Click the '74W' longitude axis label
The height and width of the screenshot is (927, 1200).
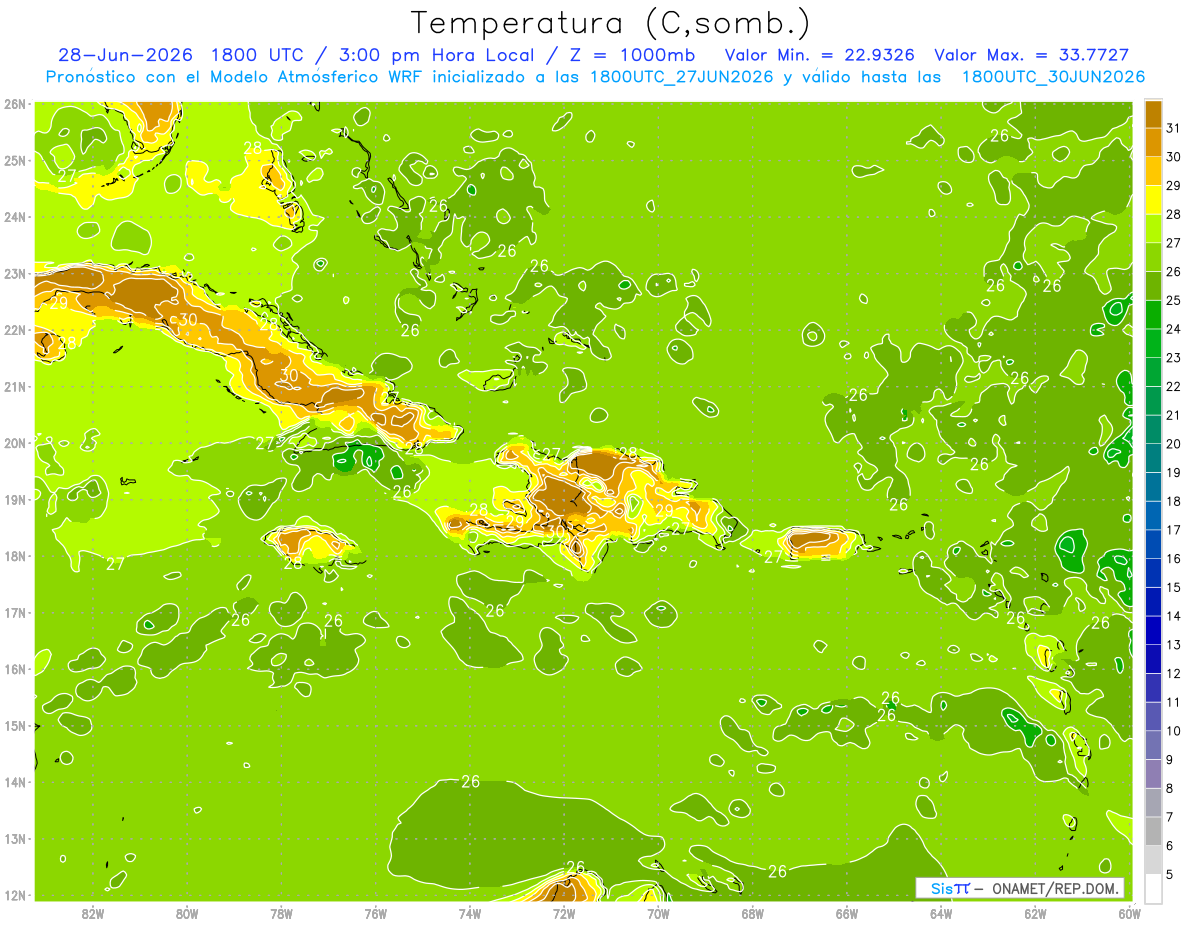click(x=469, y=912)
